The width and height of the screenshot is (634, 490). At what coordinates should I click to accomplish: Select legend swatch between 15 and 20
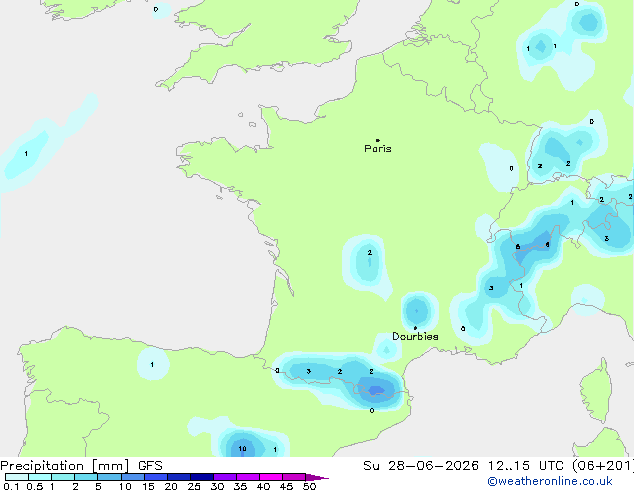[156, 477]
